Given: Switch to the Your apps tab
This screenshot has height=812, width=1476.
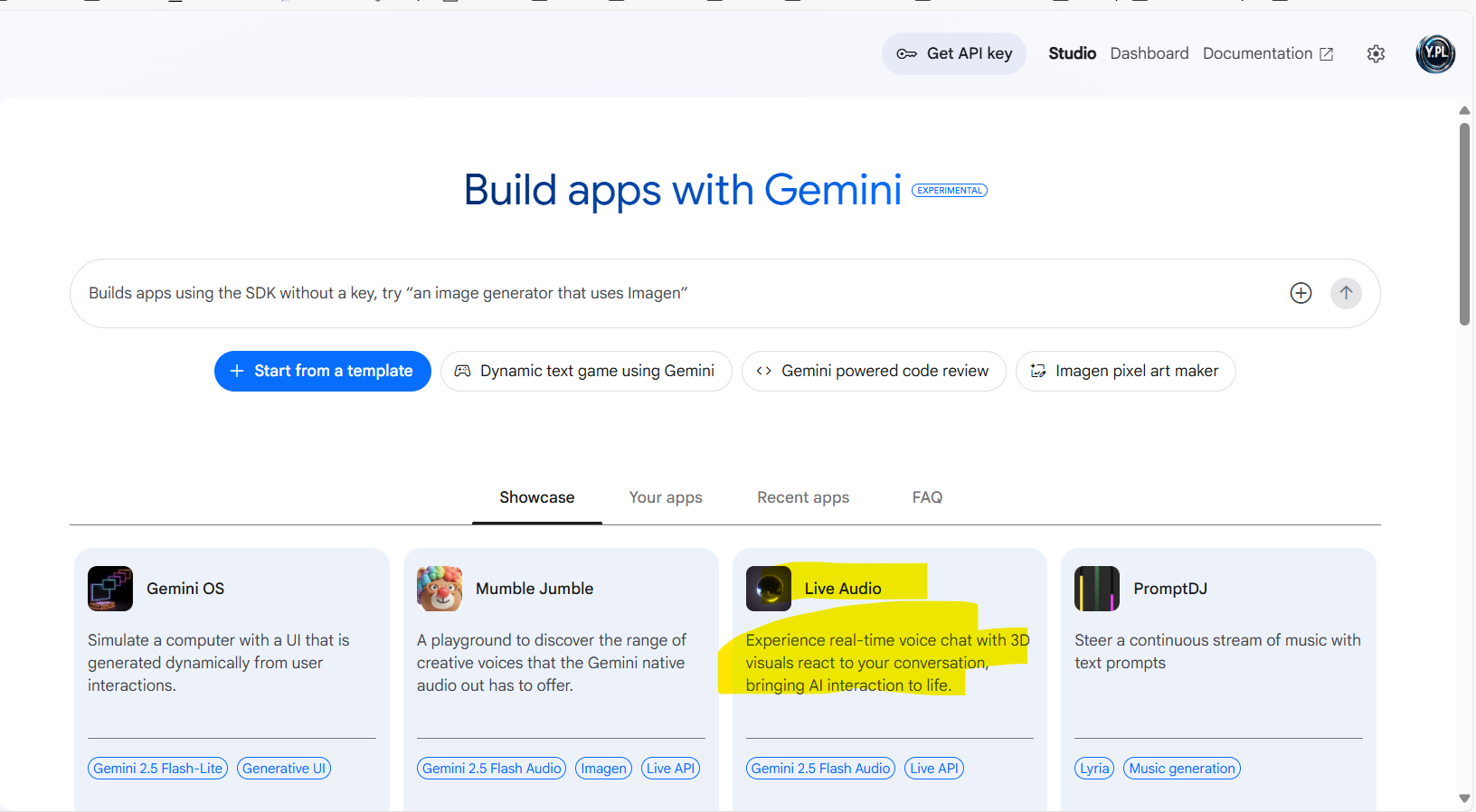Looking at the screenshot, I should (666, 497).
